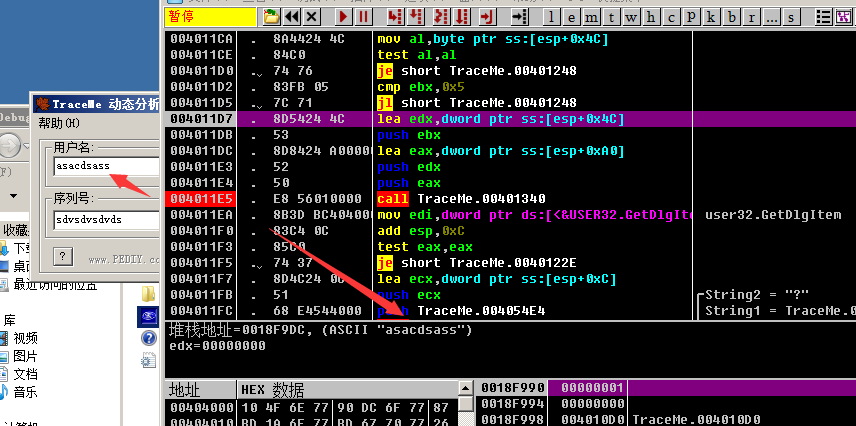The width and height of the screenshot is (856, 426).
Task: Select highlighted line at address 004011D7
Action: coord(510,119)
